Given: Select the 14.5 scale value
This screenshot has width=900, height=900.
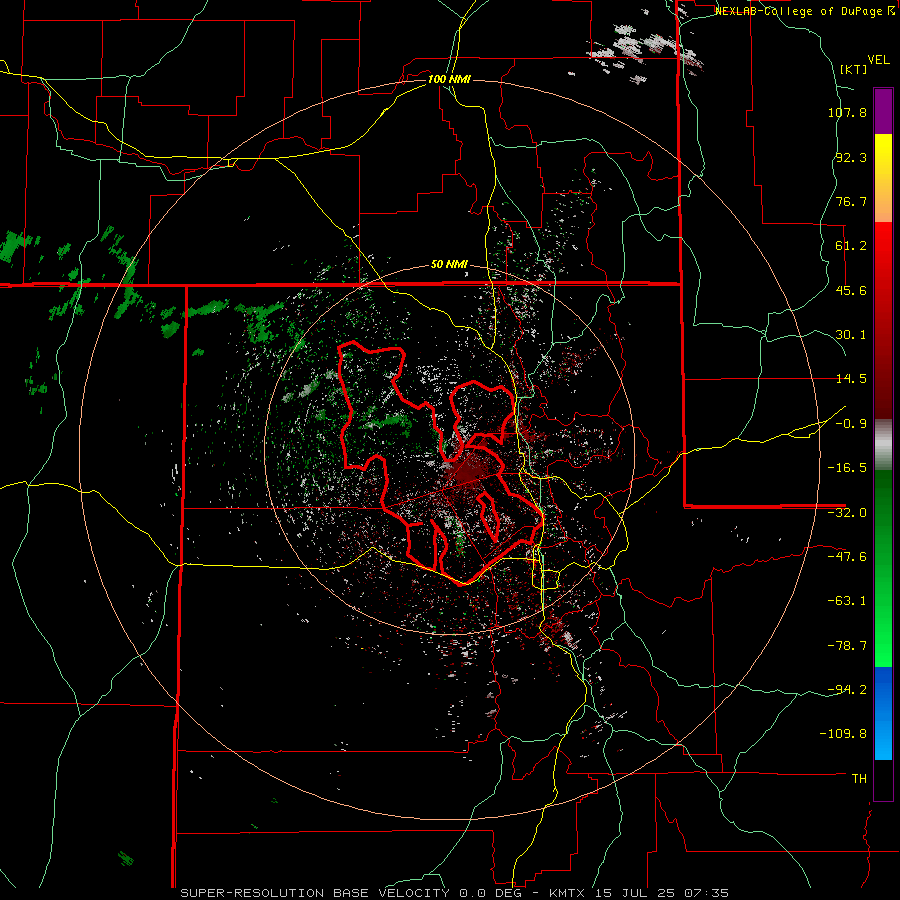Looking at the screenshot, I should (x=851, y=379).
